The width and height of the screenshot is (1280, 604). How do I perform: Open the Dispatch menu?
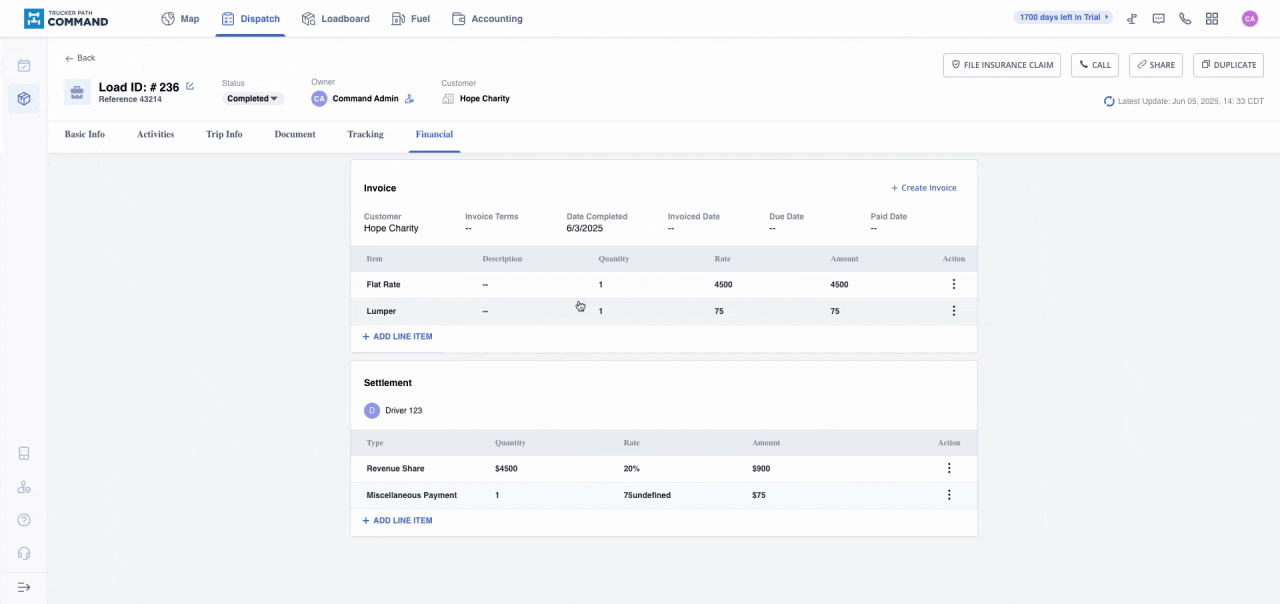click(x=250, y=19)
